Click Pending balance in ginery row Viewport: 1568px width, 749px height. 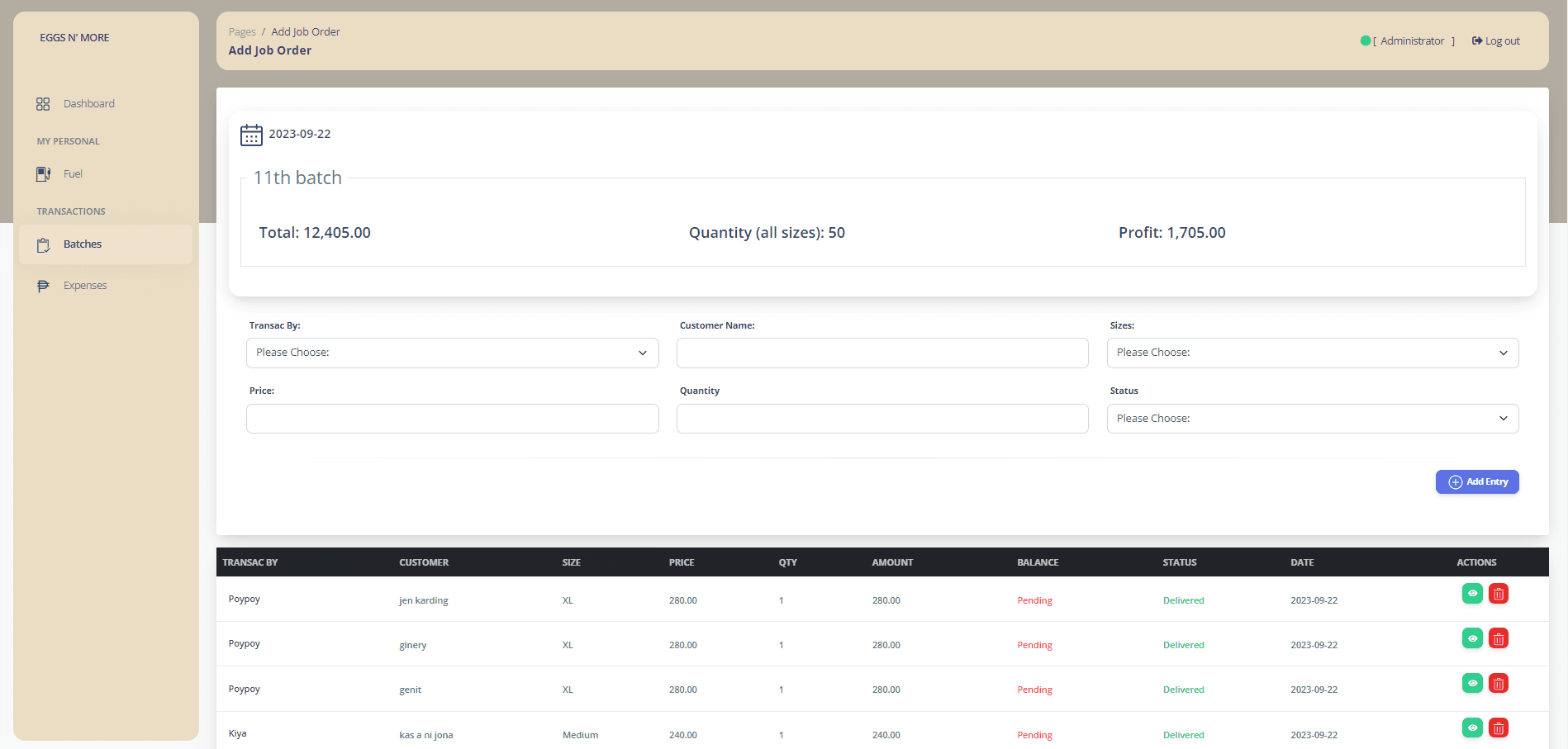[1035, 645]
